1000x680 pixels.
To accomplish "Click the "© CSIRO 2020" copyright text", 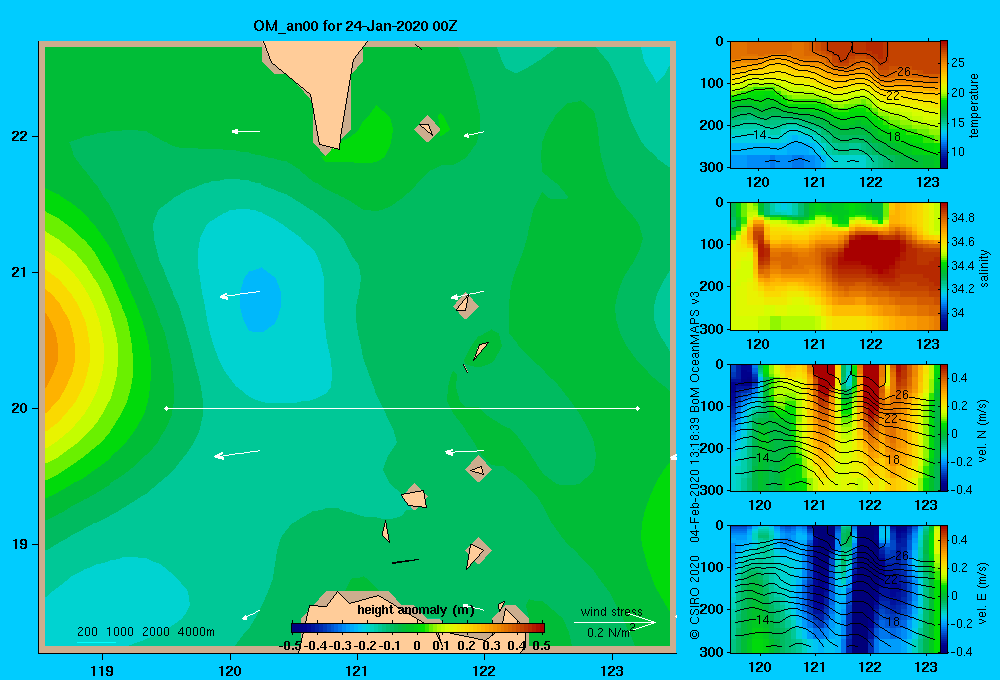I will pyautogui.click(x=695, y=597).
